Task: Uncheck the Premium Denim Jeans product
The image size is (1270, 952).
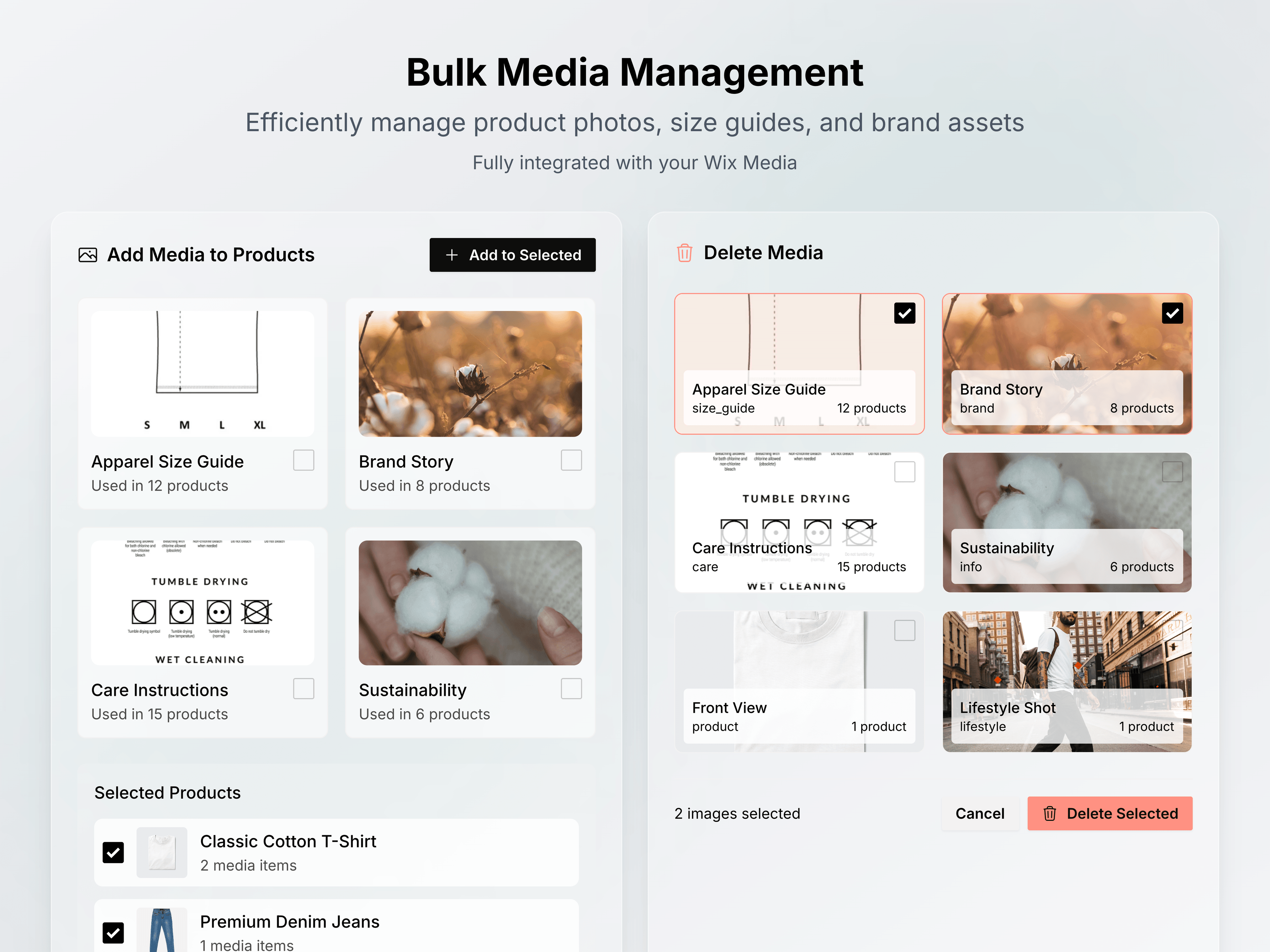Action: pos(113,932)
